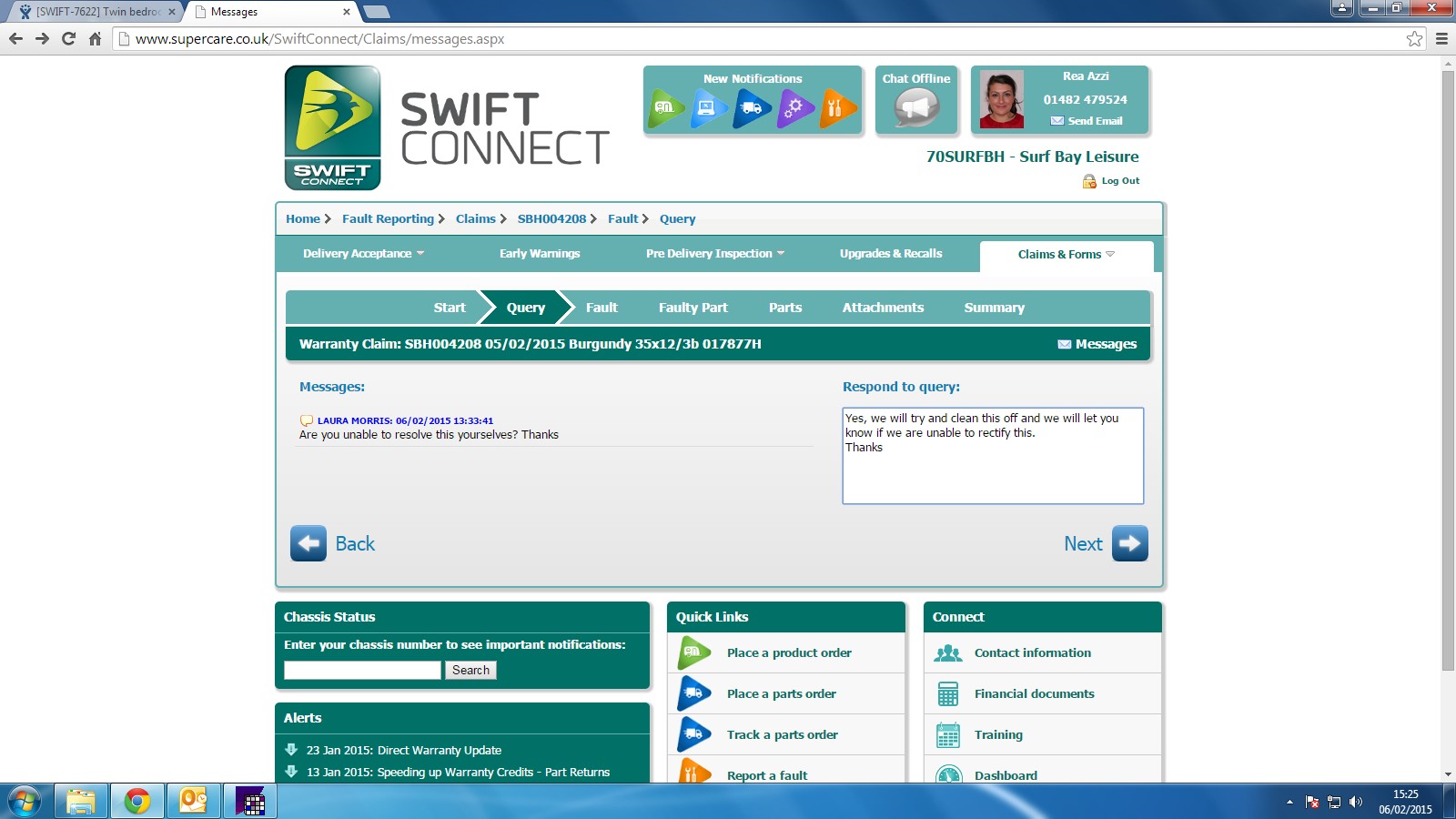Image resolution: width=1456 pixels, height=819 pixels.
Task: Click the speech bubble icon beside Laura Morris
Action: point(307,420)
